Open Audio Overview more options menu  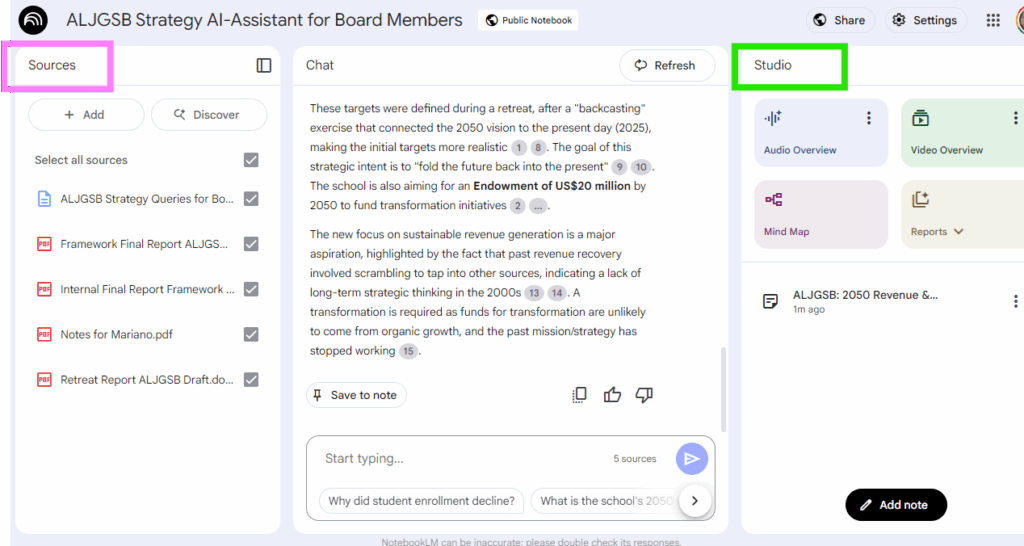click(868, 118)
